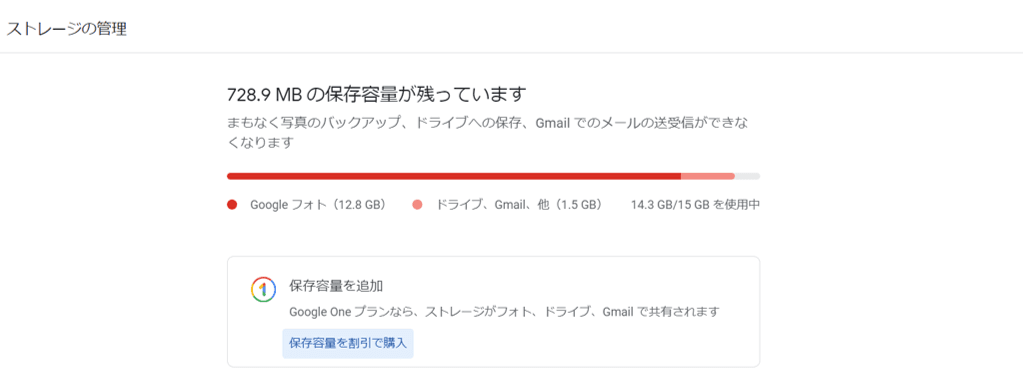Image resolution: width=1023 pixels, height=389 pixels.
Task: Click the light pink segment of storage bar
Action: coord(708,176)
